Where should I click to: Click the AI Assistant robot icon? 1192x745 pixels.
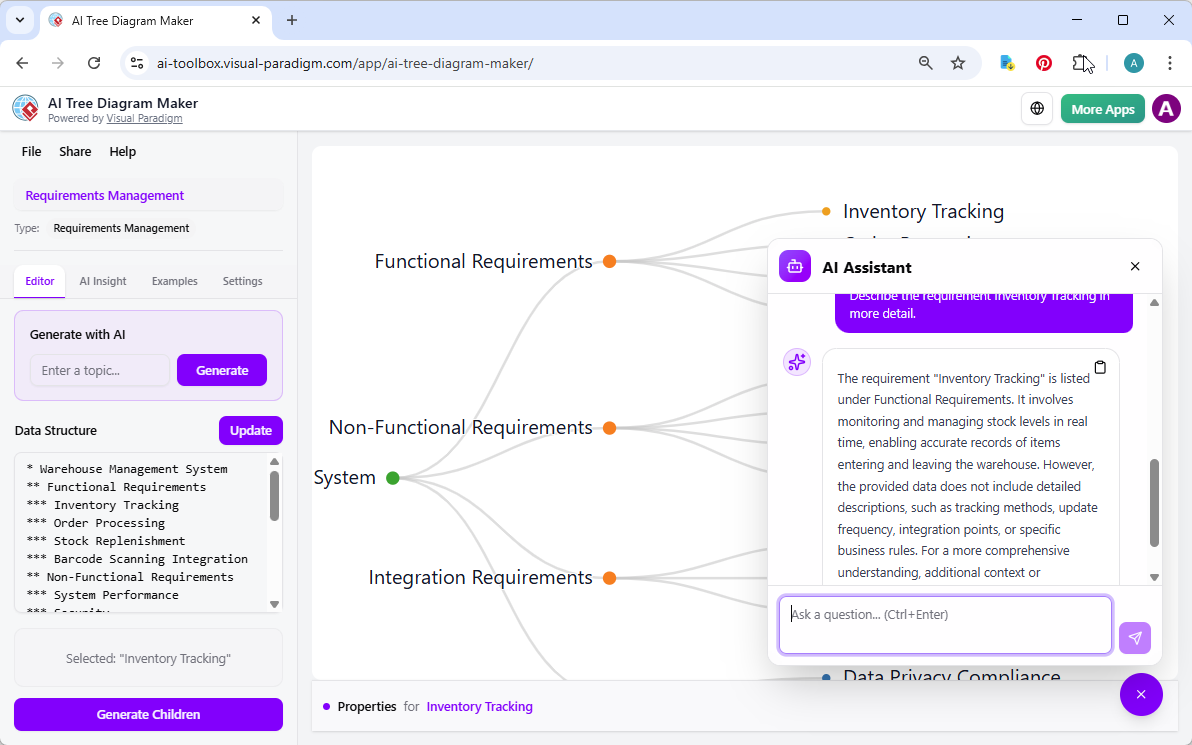[x=794, y=267]
